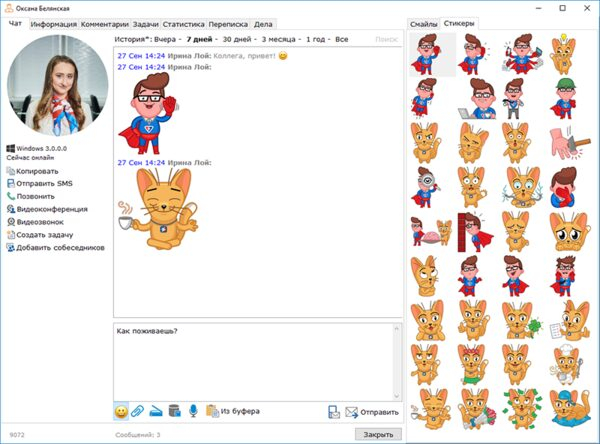Viewport: 600px width, 444px height.
Task: Select the facepalm superhero sticker
Action: point(563,187)
